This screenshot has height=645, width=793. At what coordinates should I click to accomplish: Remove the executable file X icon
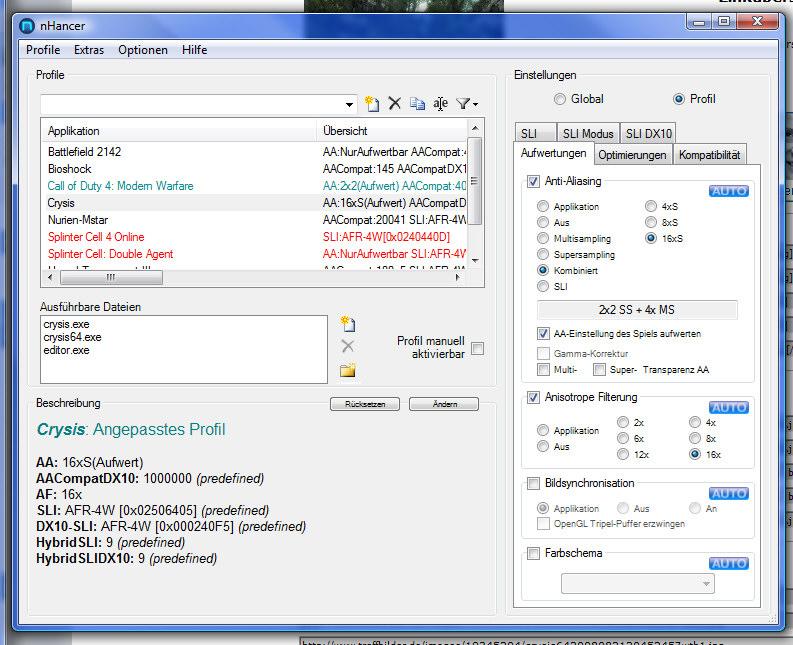coord(347,347)
